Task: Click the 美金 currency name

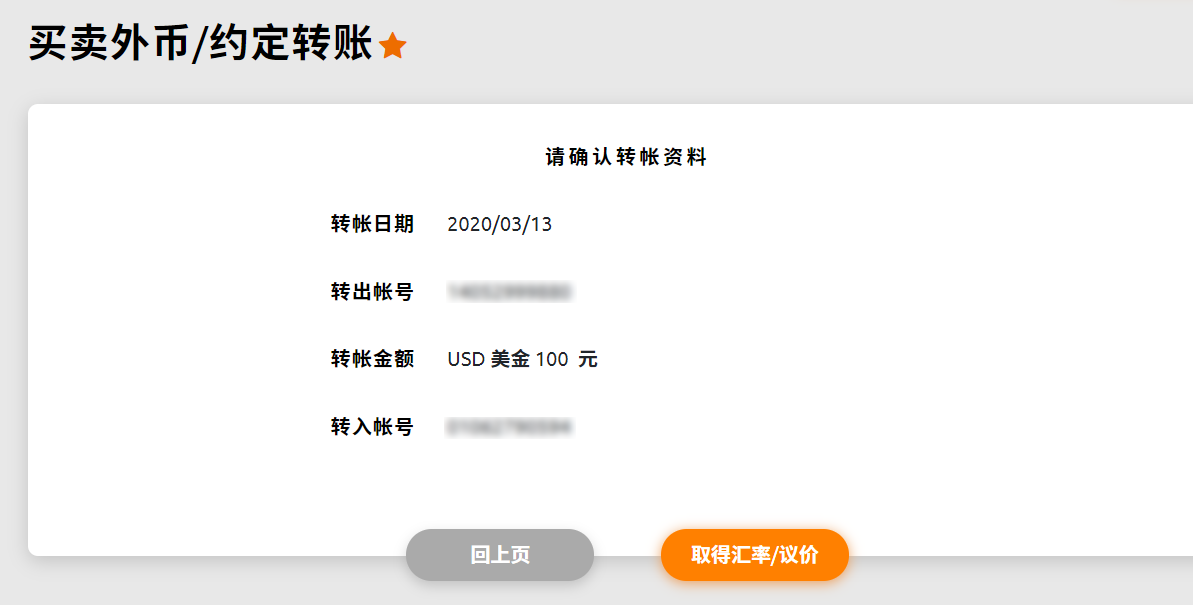Action: [x=510, y=359]
